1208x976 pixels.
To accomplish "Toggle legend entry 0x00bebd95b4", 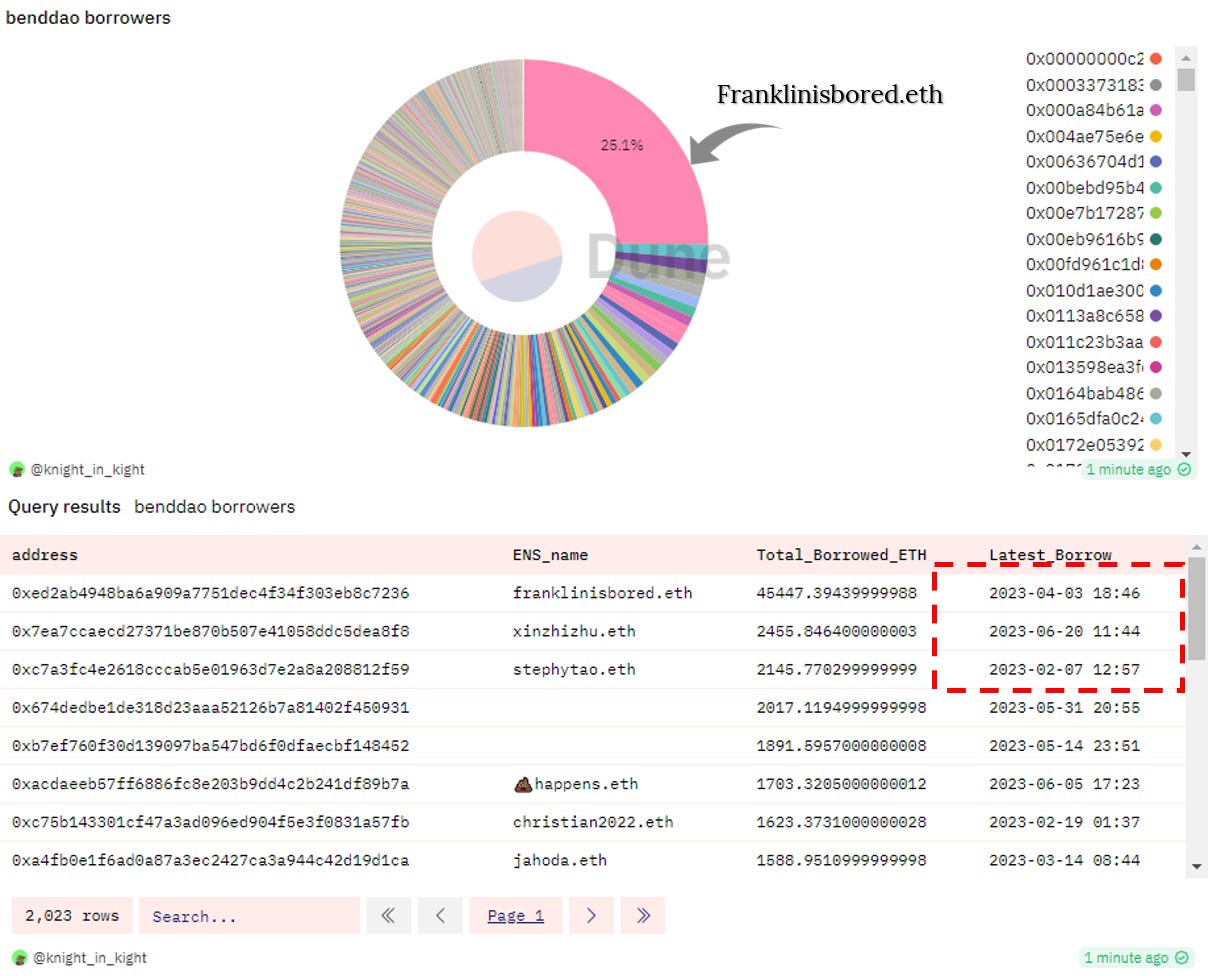I will (x=1092, y=187).
